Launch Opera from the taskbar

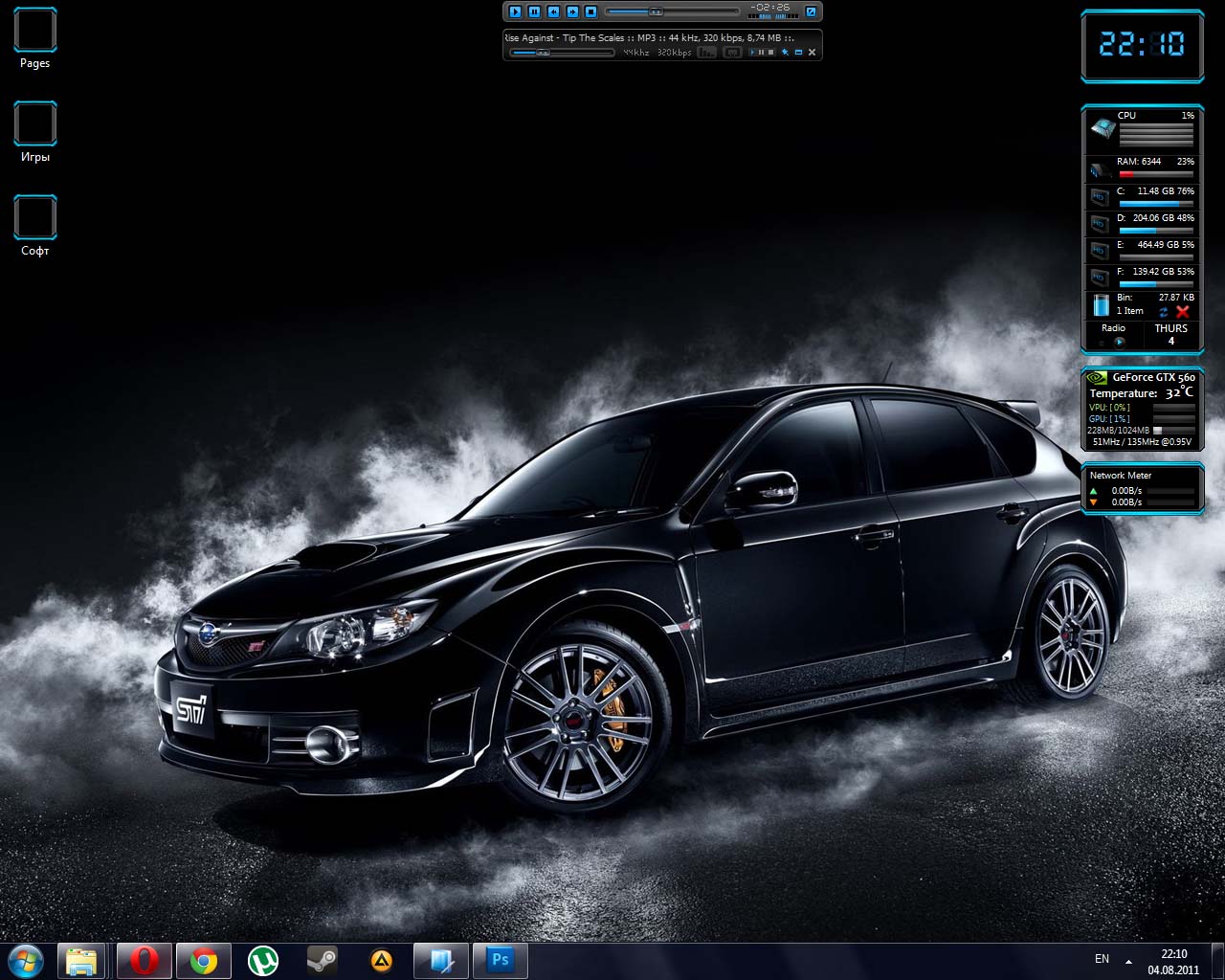pos(145,960)
